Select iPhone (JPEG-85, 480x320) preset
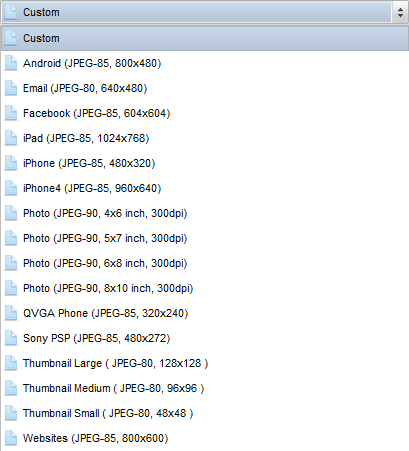 pyautogui.click(x=205, y=163)
